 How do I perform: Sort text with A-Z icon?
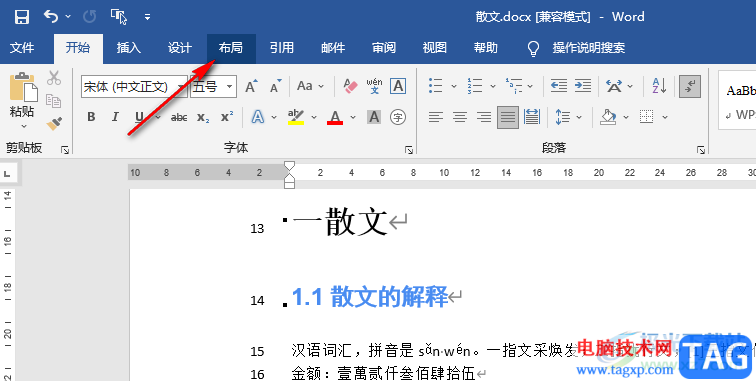[x=659, y=86]
